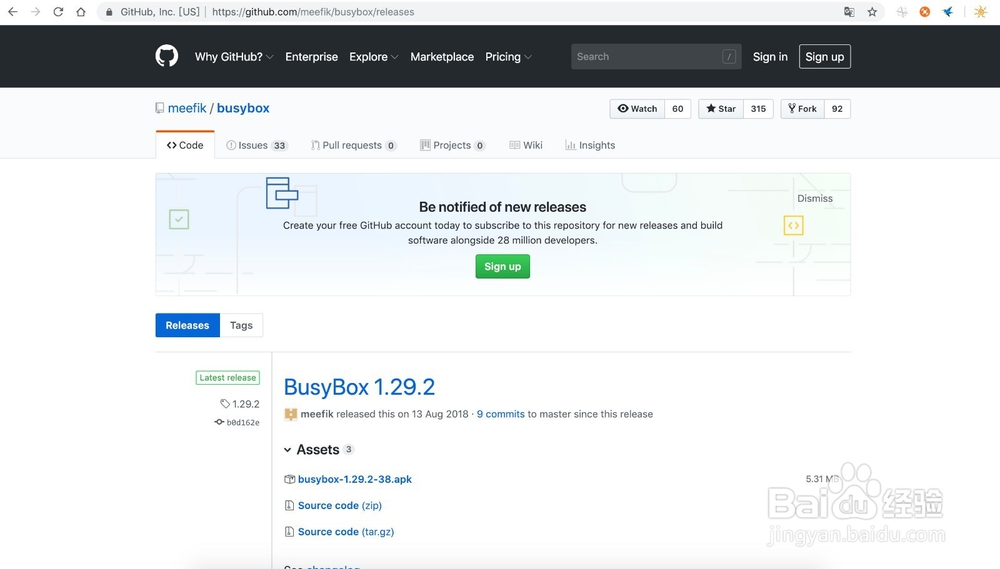Switch to the Issues tab
Screen dimensions: 1000x569
pyautogui.click(x=257, y=145)
